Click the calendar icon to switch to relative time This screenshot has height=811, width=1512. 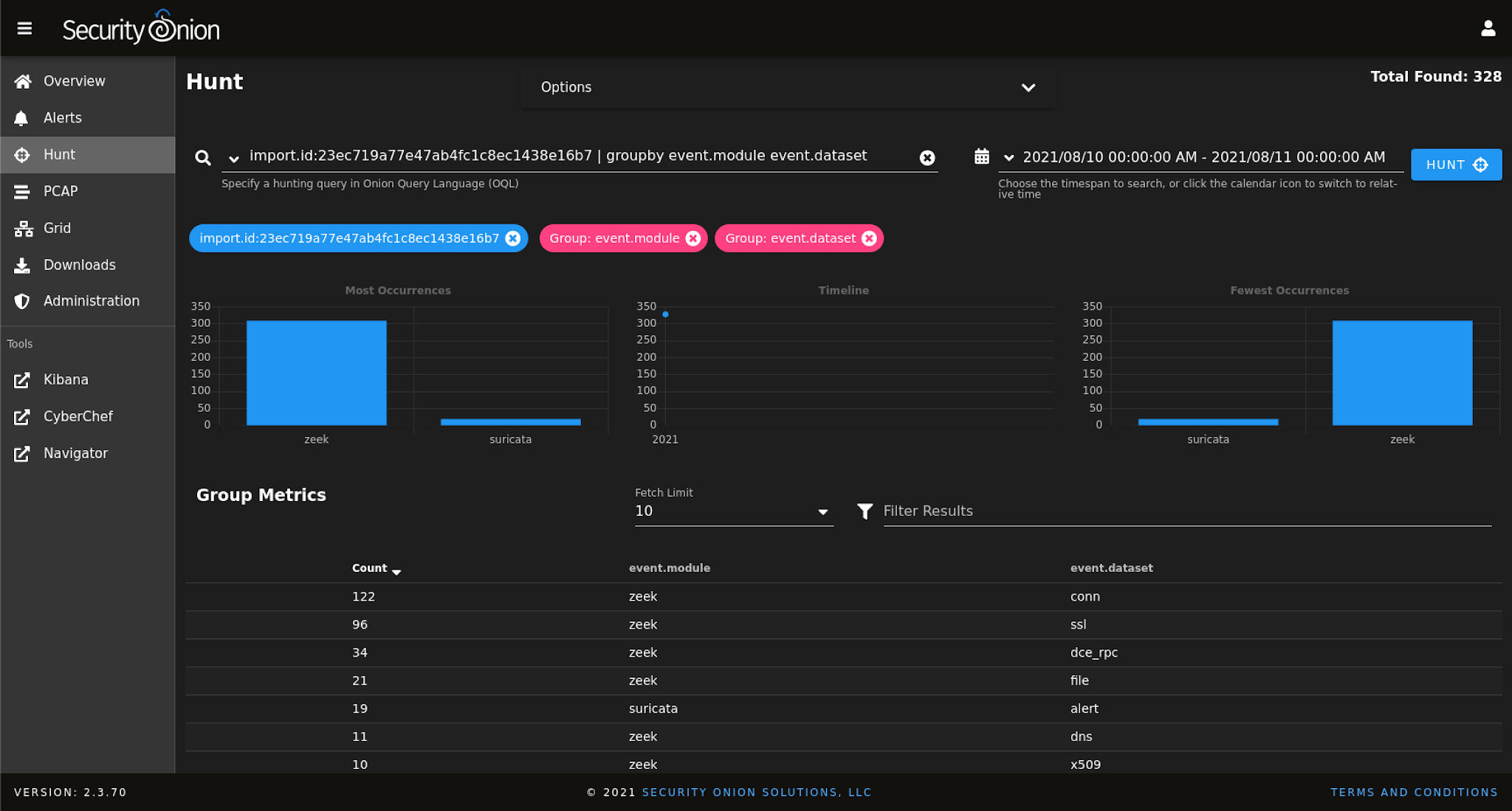pos(982,156)
